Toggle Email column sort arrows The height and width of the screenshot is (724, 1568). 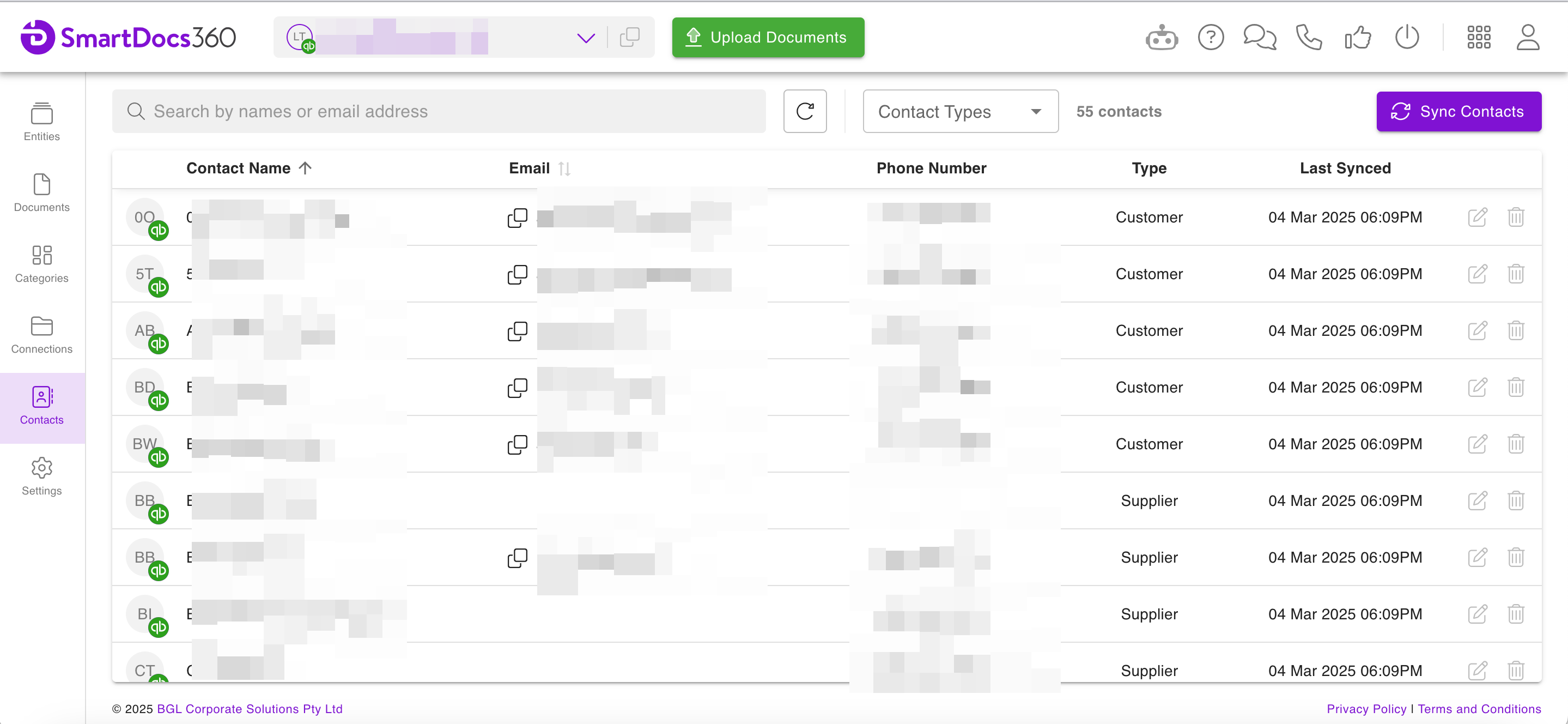click(x=564, y=168)
